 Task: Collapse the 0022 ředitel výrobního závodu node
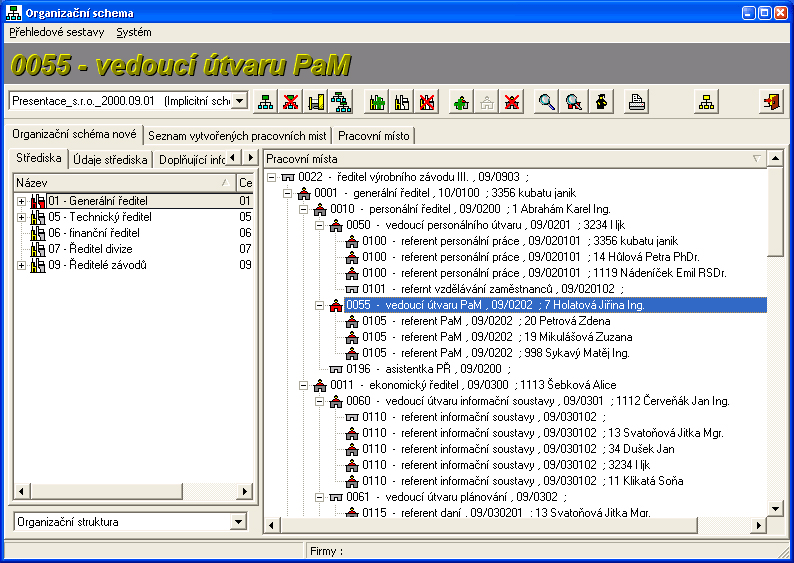tap(271, 177)
